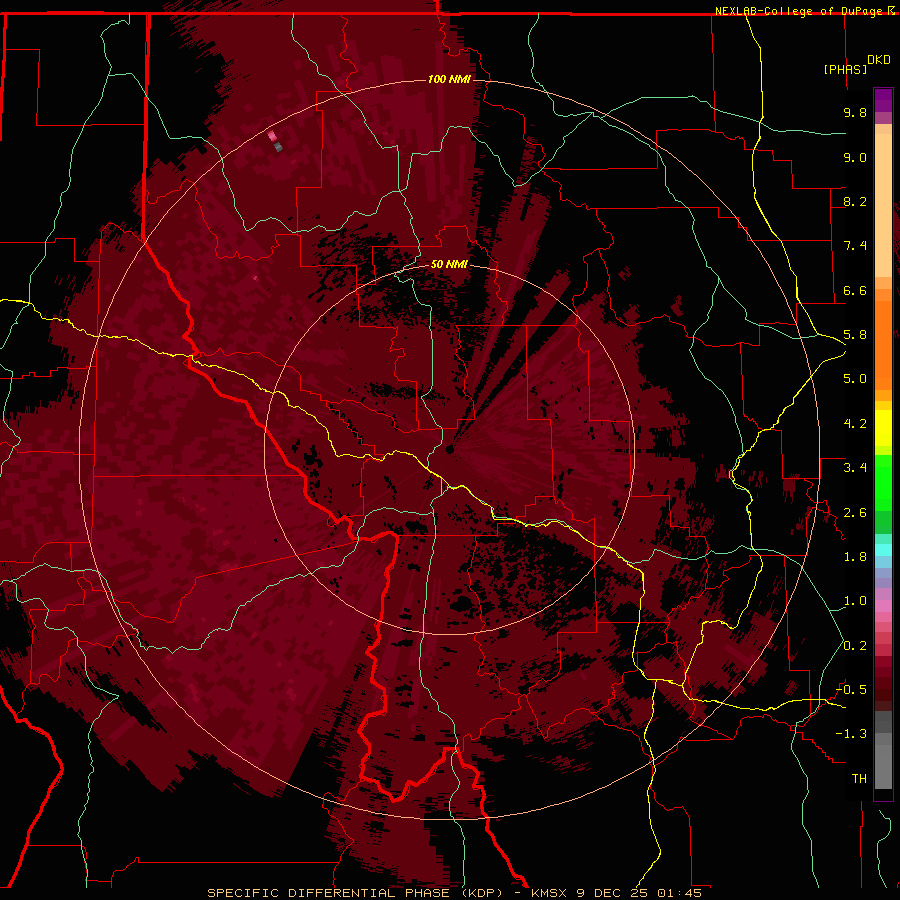Click the 5.8 value on the color scale
The width and height of the screenshot is (900, 900).
point(855,335)
